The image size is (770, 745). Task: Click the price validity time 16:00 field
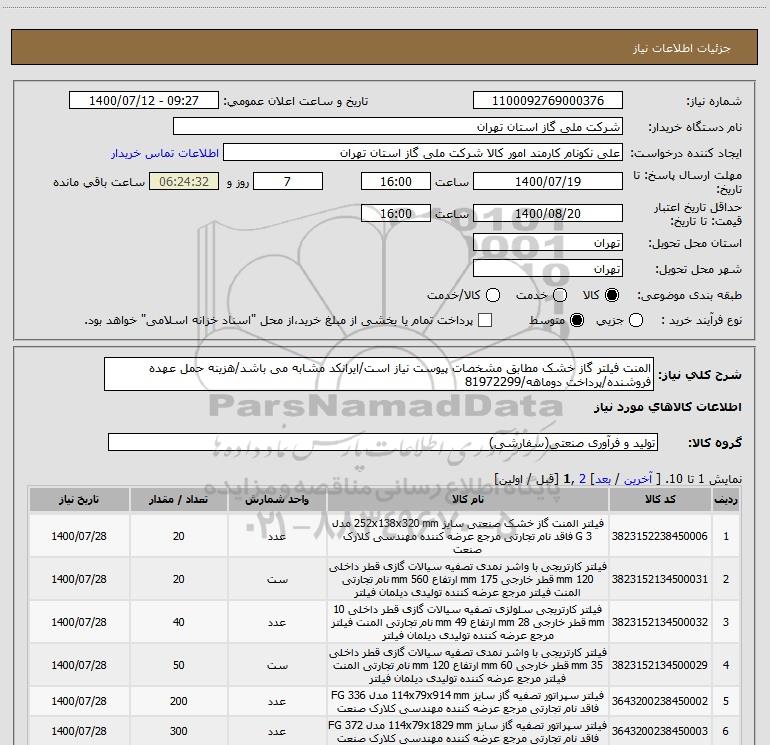tap(396, 213)
